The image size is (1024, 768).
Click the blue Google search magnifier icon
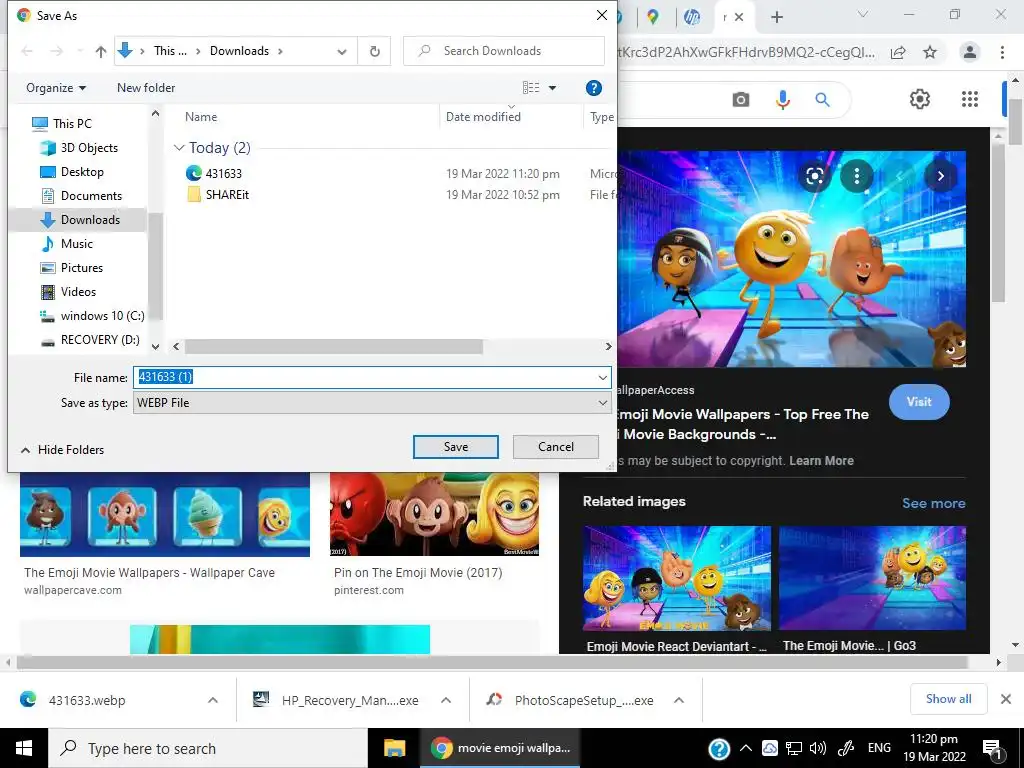coord(822,100)
